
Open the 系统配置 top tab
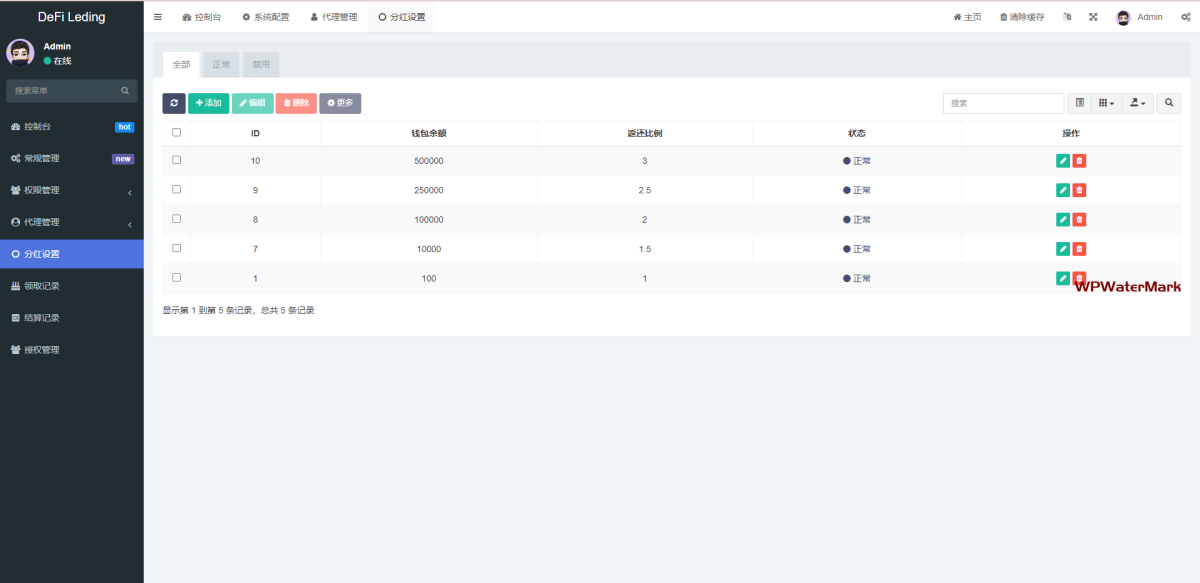[265, 17]
